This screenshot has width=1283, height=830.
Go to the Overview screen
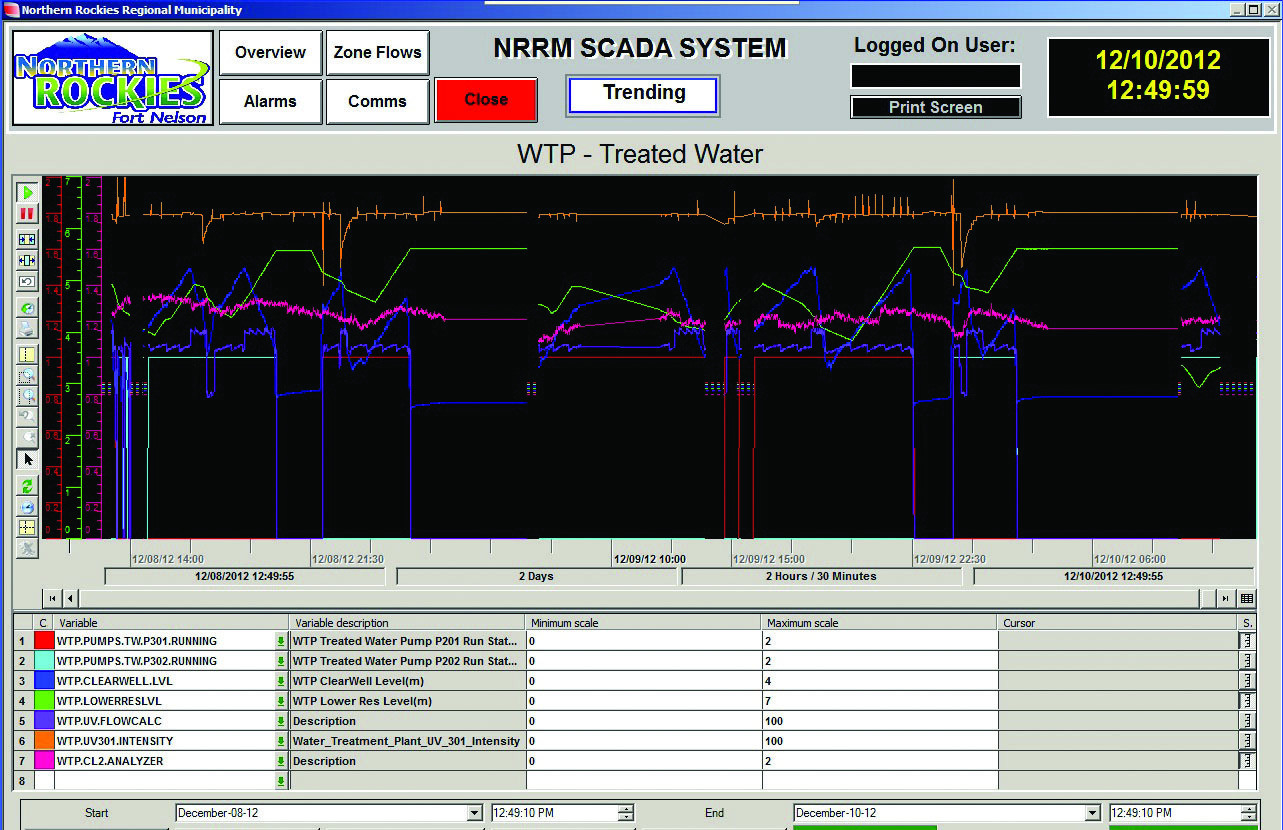[270, 53]
